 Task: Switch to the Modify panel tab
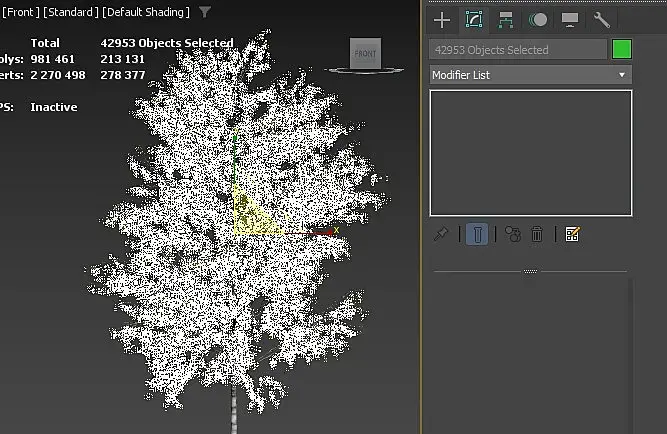[474, 20]
